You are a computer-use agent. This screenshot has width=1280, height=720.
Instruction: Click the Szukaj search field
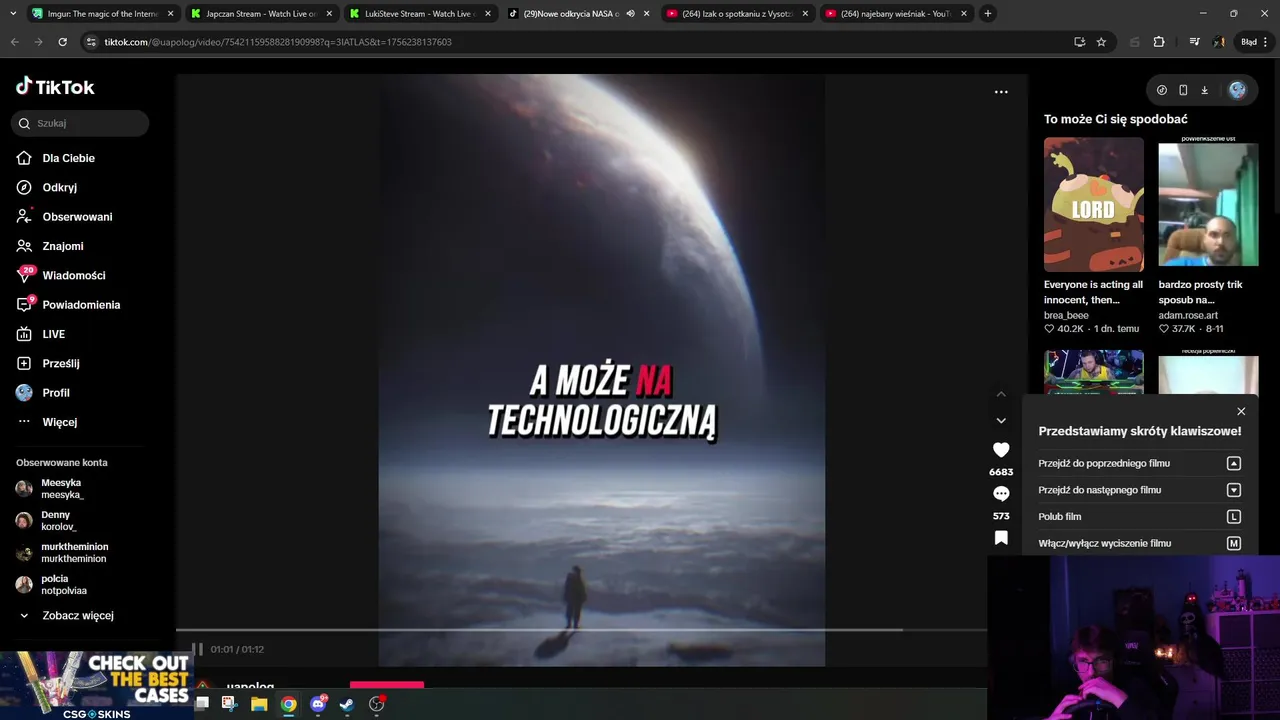coord(80,123)
